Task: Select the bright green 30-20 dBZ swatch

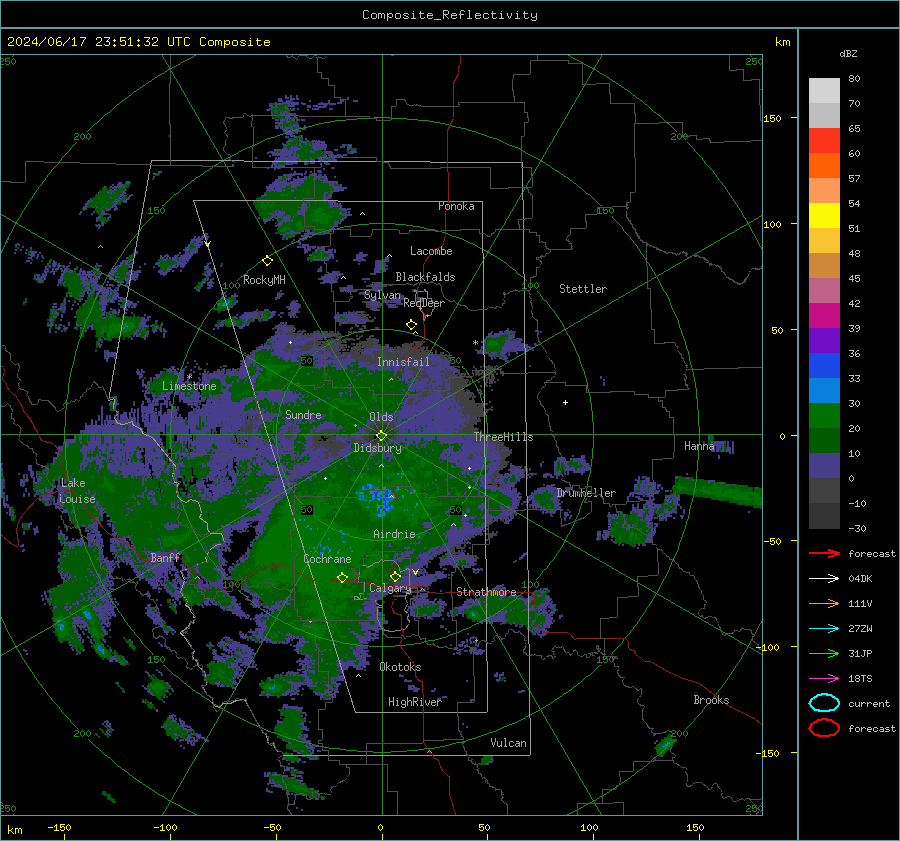Action: click(x=824, y=415)
